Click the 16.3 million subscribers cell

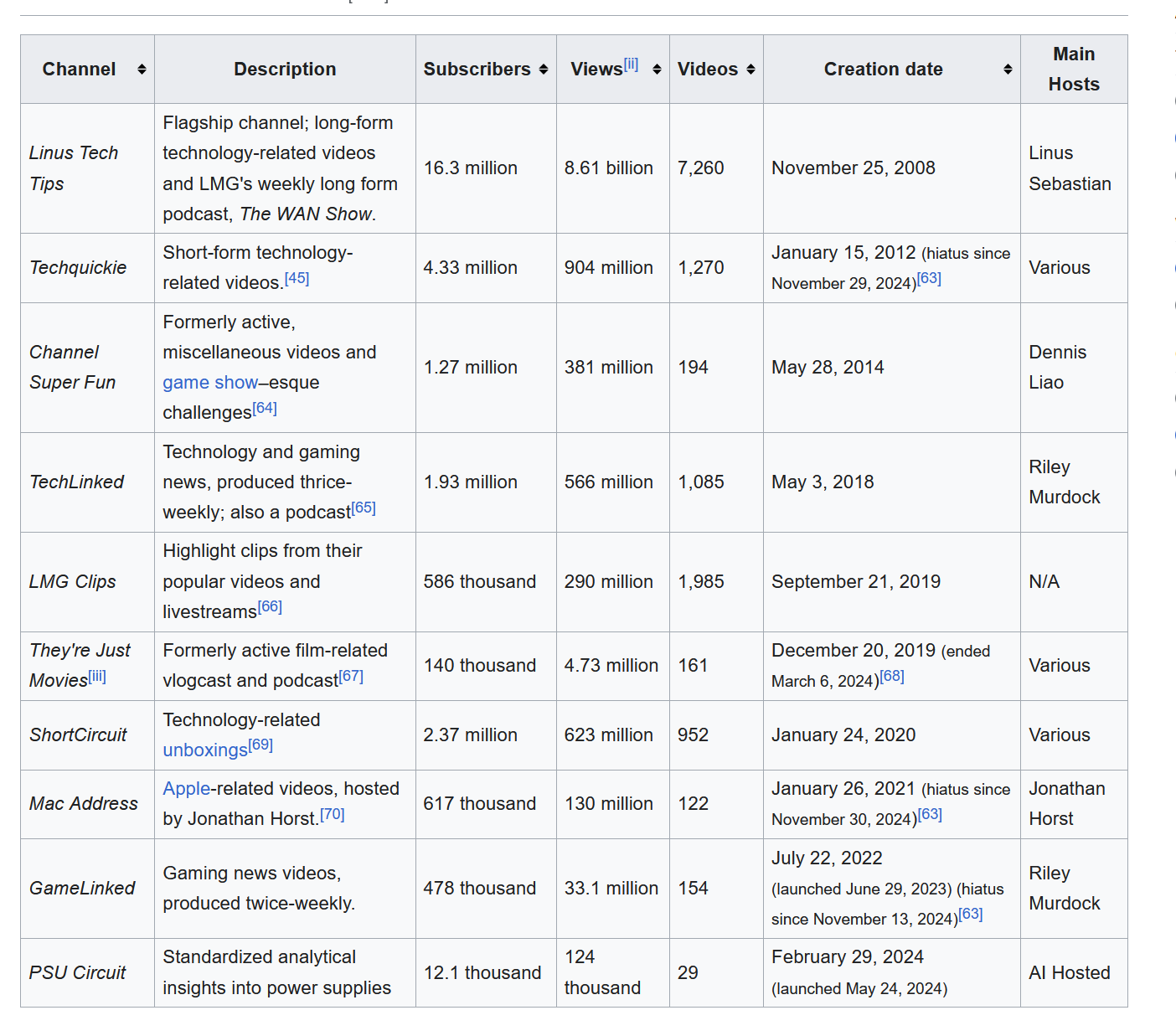pyautogui.click(x=486, y=168)
